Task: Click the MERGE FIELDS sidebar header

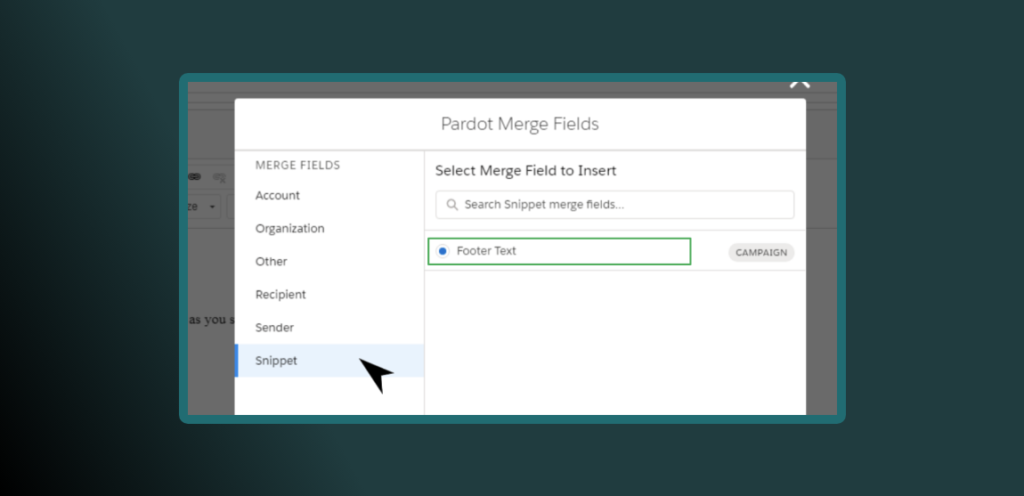Action: click(x=297, y=165)
